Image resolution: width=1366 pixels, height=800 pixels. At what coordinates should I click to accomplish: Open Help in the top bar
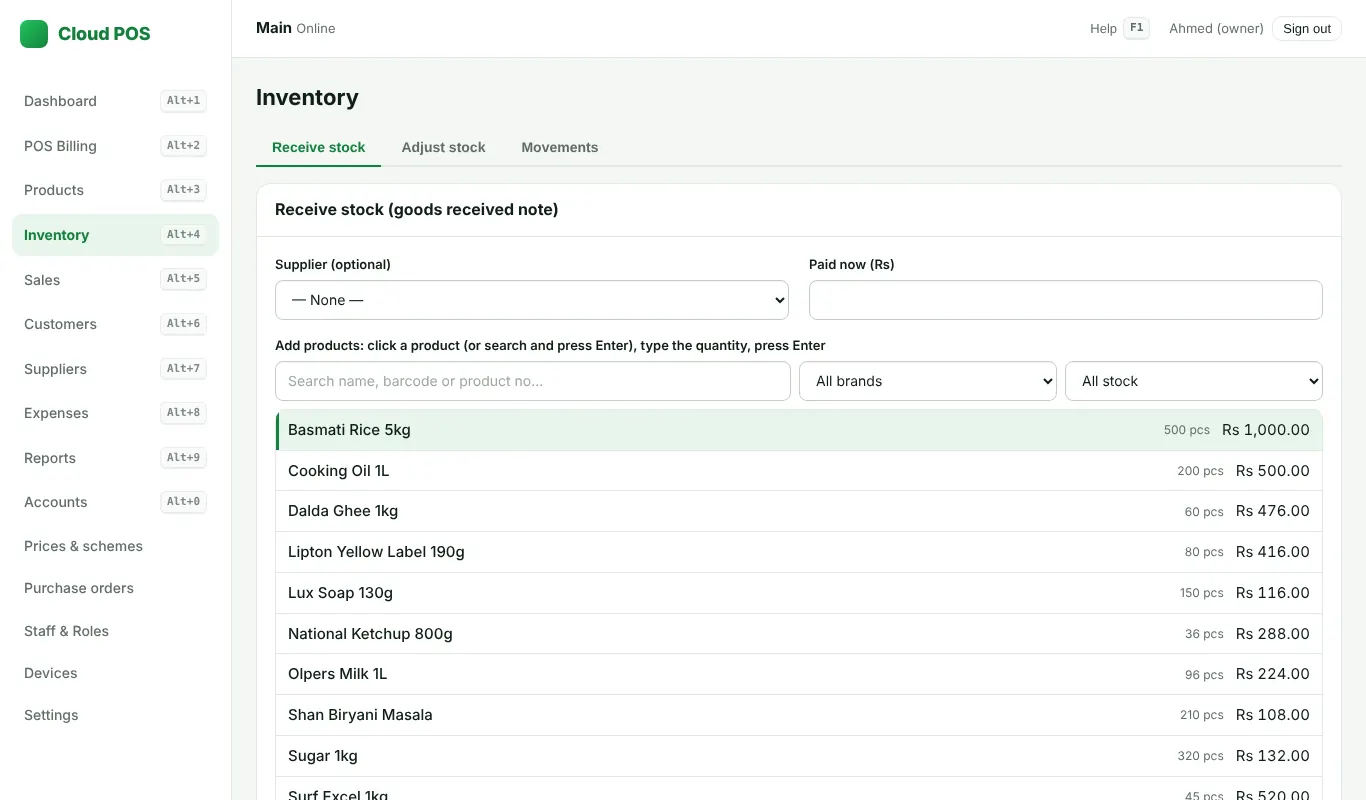coord(1119,29)
